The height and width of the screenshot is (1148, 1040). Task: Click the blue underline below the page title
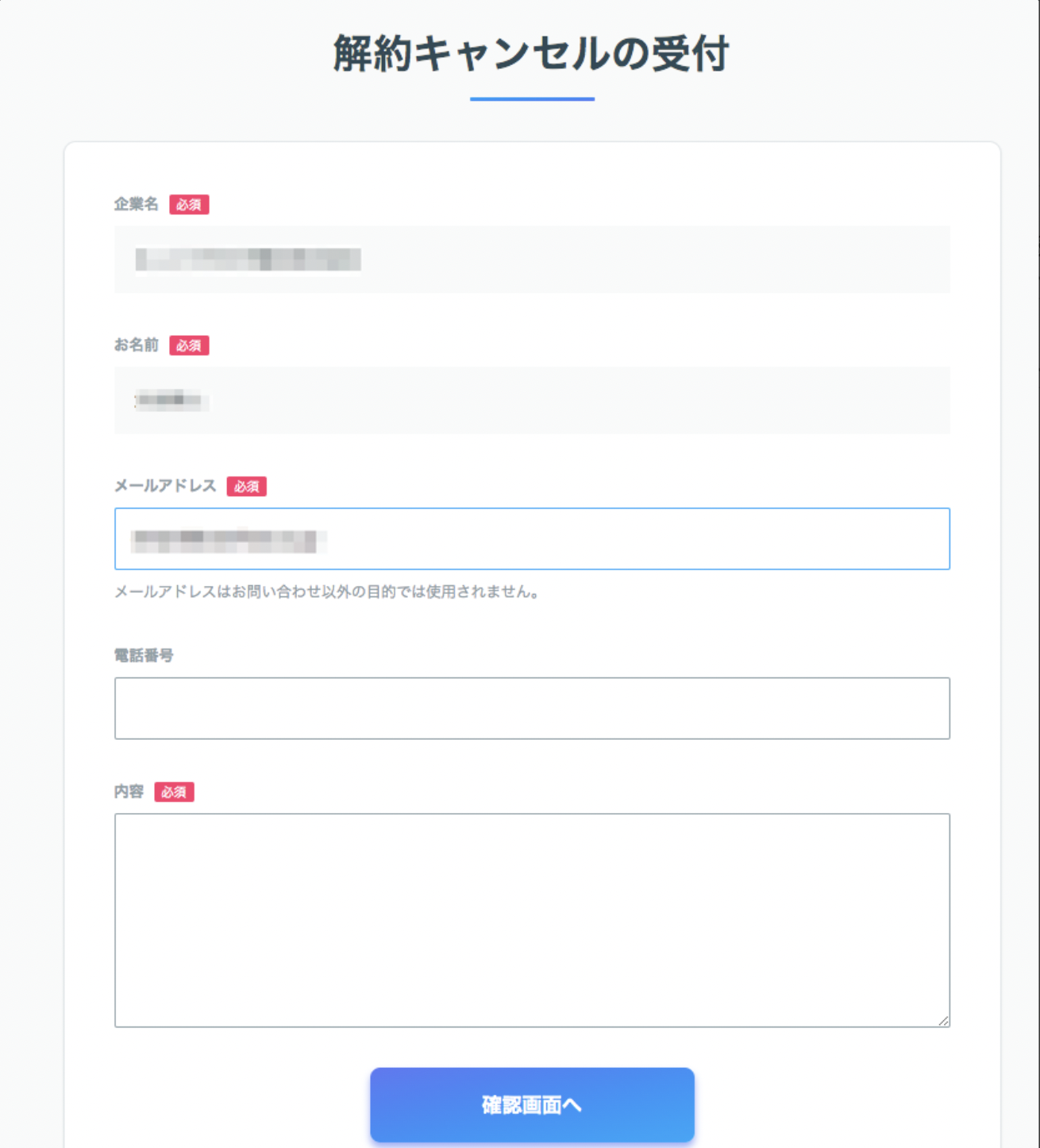pyautogui.click(x=532, y=99)
